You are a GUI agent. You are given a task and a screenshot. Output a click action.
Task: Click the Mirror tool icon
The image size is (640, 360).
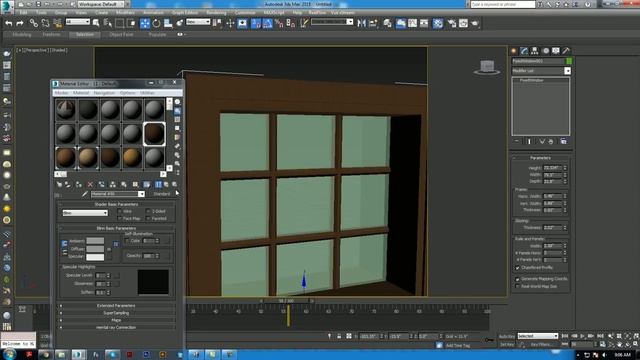pos(361,23)
